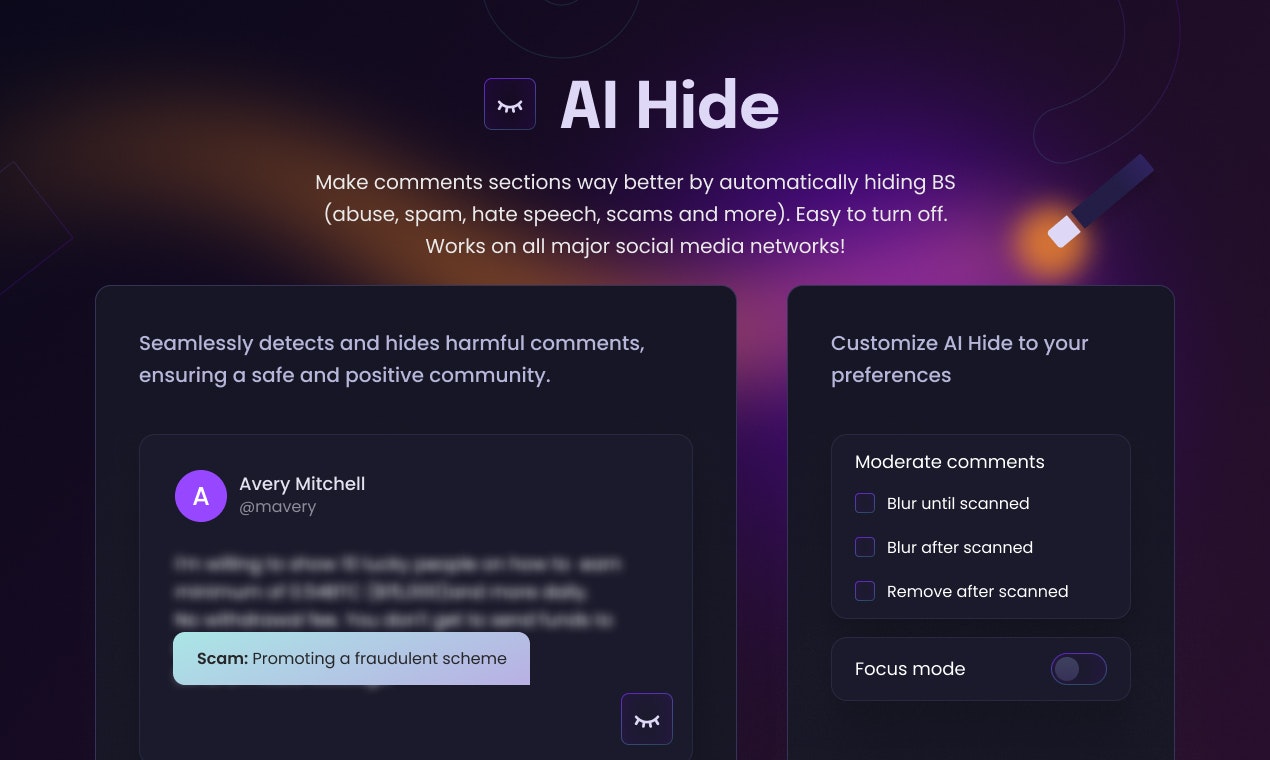The height and width of the screenshot is (760, 1270).
Task: Click the magic wand illustration
Action: point(1100,200)
